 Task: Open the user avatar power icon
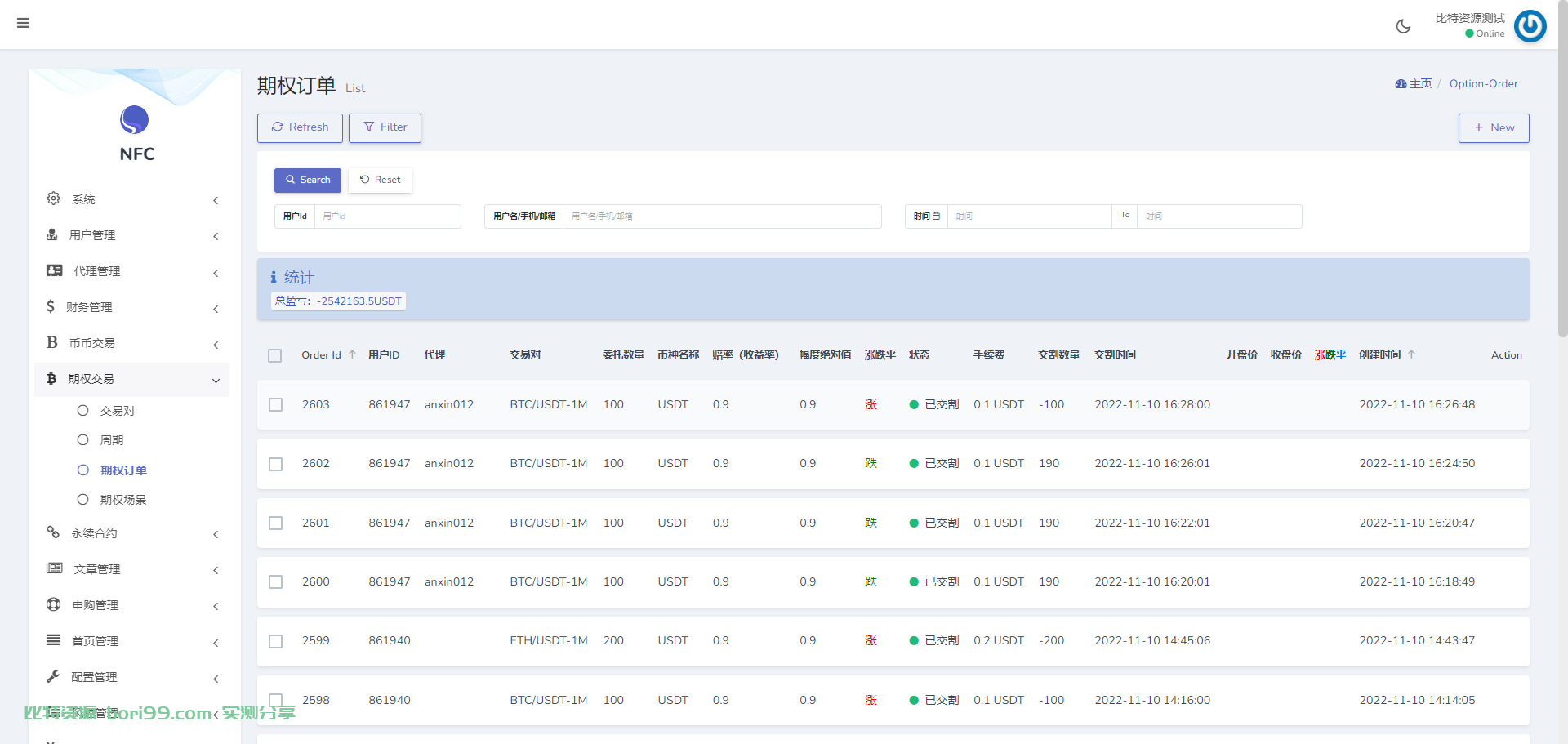1530,26
